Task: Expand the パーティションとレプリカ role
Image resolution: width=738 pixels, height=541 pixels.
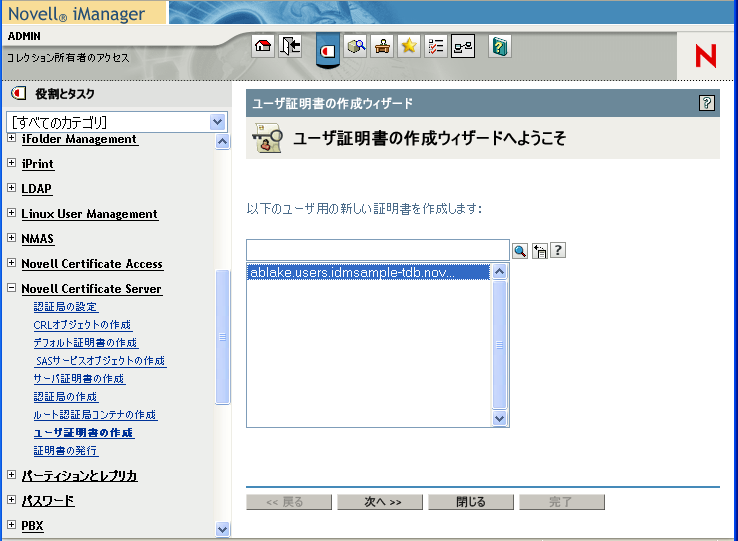Action: click(12, 474)
